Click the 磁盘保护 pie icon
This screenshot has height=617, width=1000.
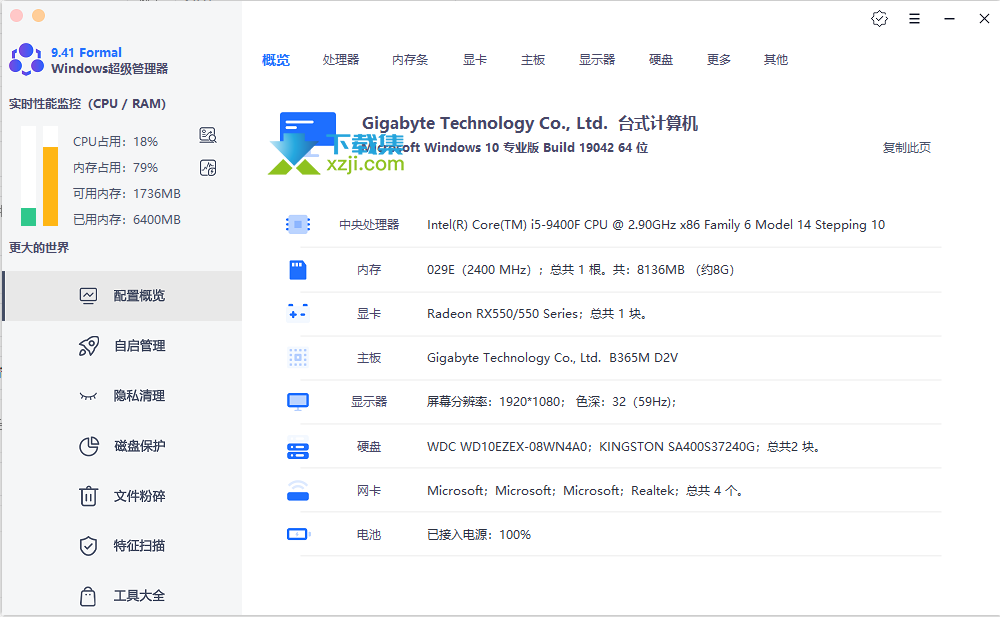[89, 446]
